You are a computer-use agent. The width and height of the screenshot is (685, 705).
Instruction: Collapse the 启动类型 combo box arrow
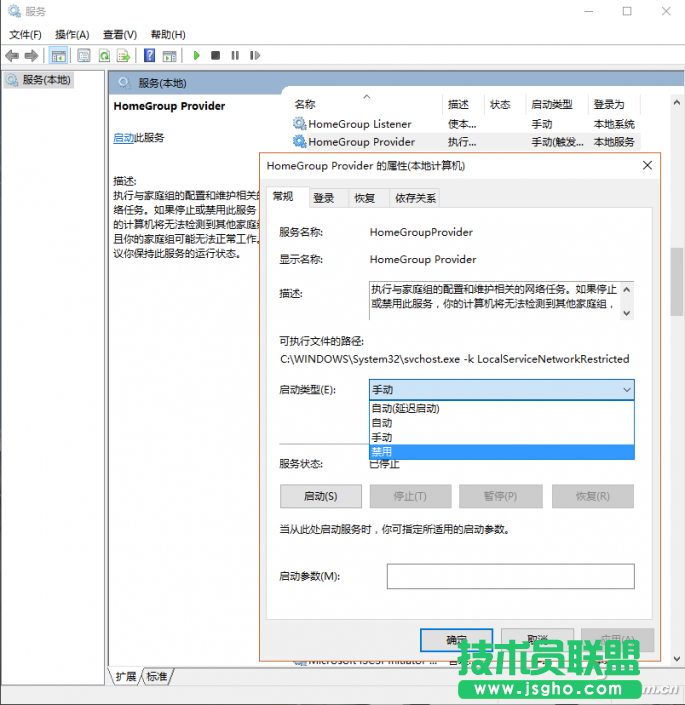626,389
